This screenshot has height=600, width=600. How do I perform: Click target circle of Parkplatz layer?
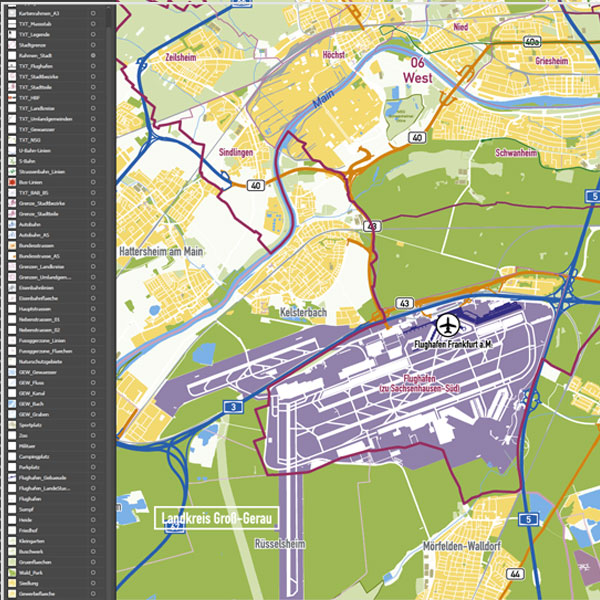click(x=93, y=467)
